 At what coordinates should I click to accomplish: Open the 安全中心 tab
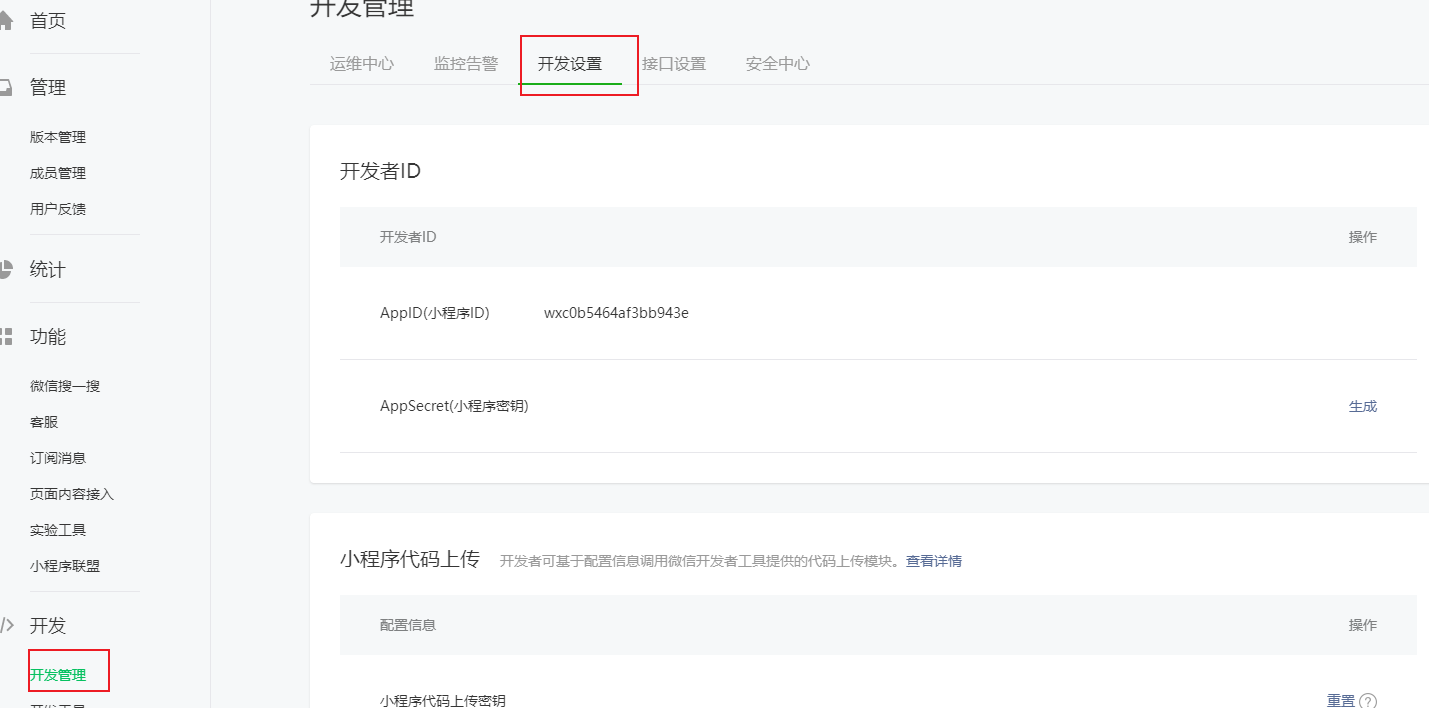pos(778,64)
